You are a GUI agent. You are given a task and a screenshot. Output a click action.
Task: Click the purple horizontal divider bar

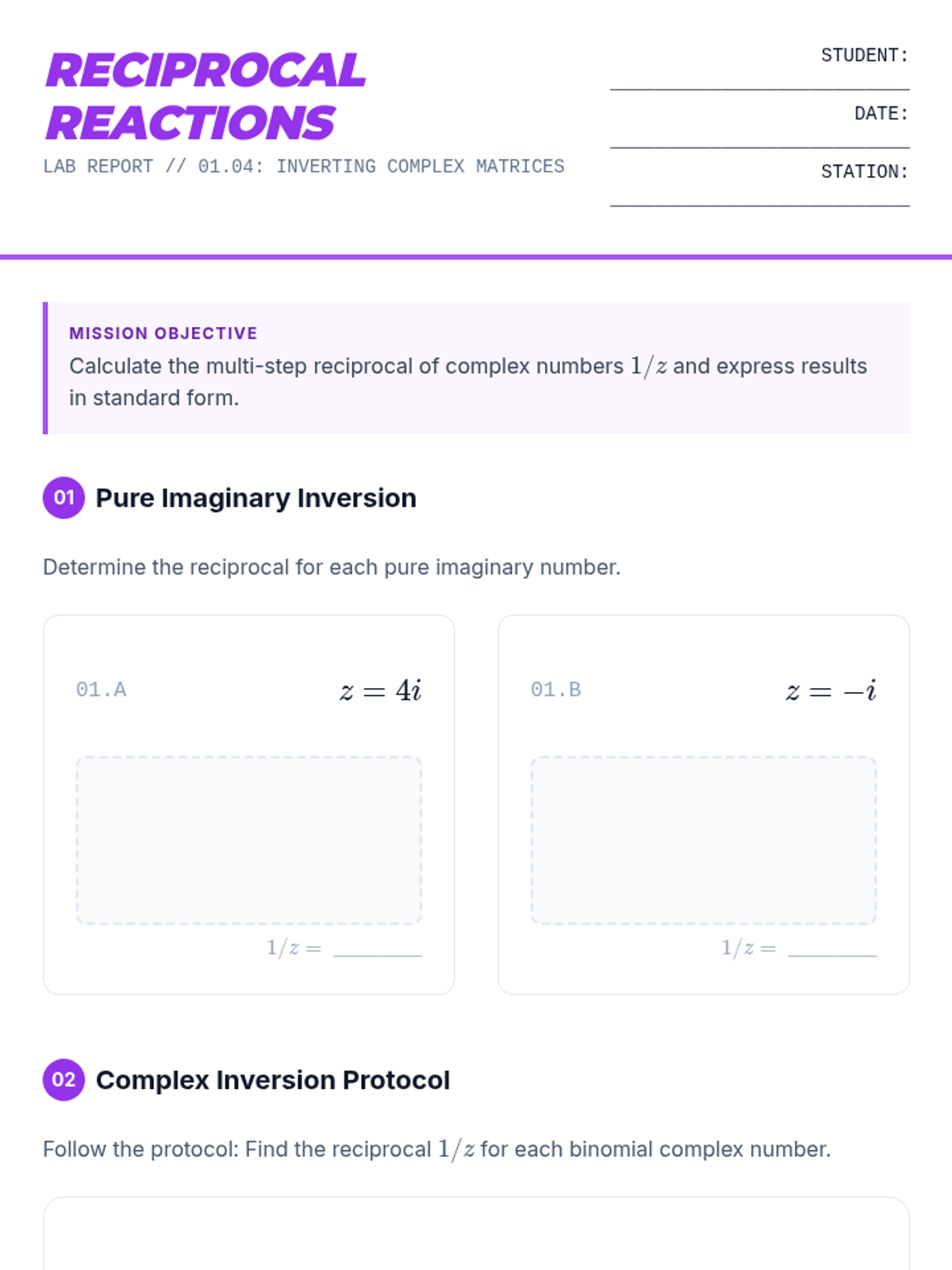pyautogui.click(x=476, y=256)
